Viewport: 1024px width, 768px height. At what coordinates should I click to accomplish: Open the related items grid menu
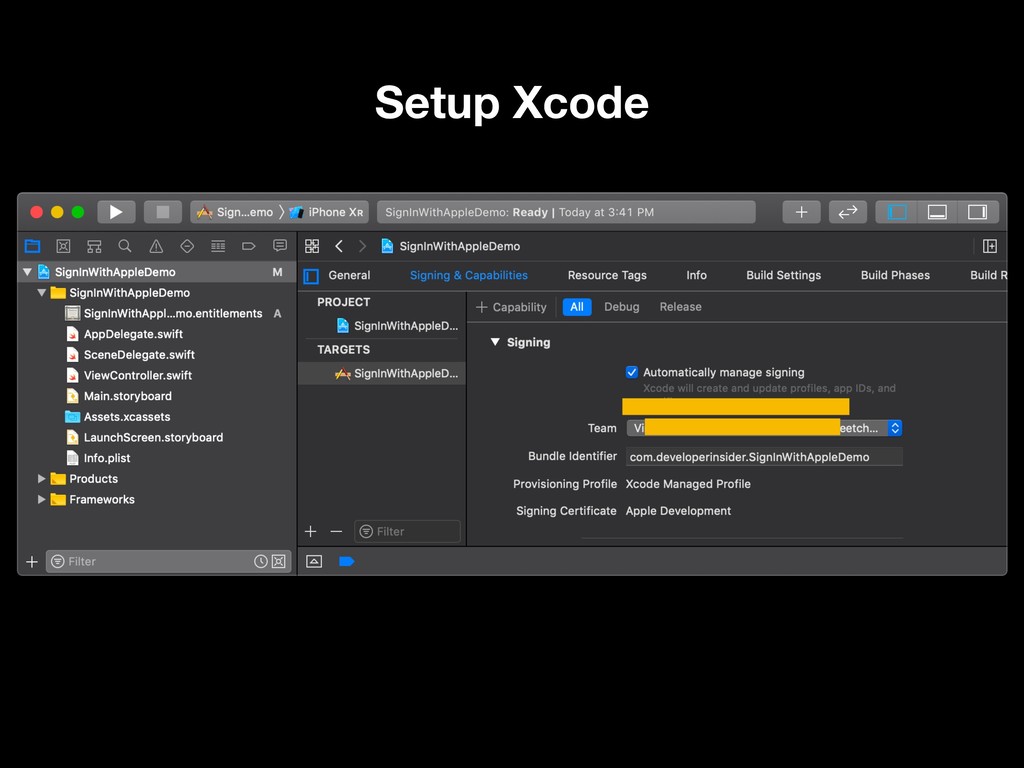(x=312, y=246)
